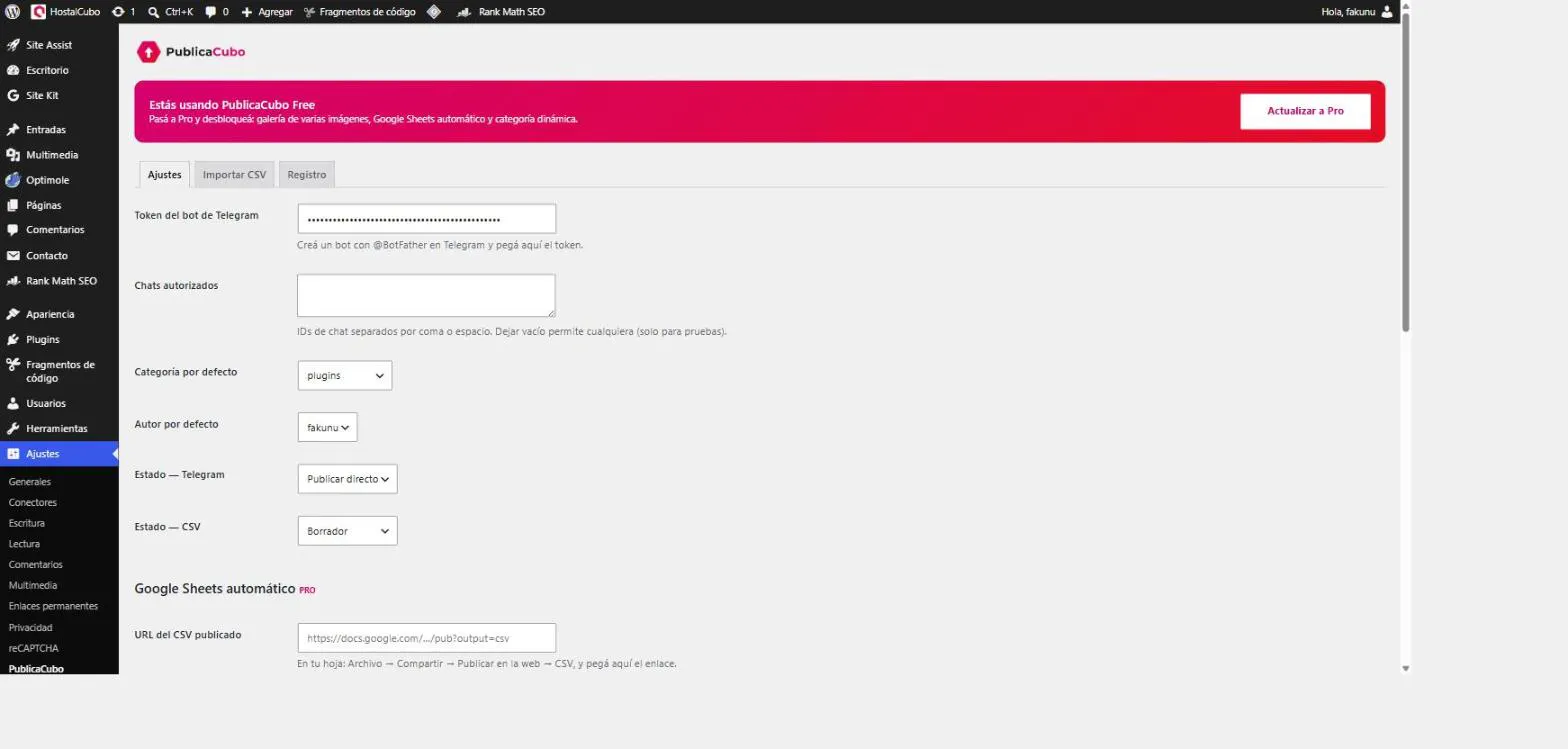Go to Escritorio dashboard
1568x749 pixels.
pos(59,70)
